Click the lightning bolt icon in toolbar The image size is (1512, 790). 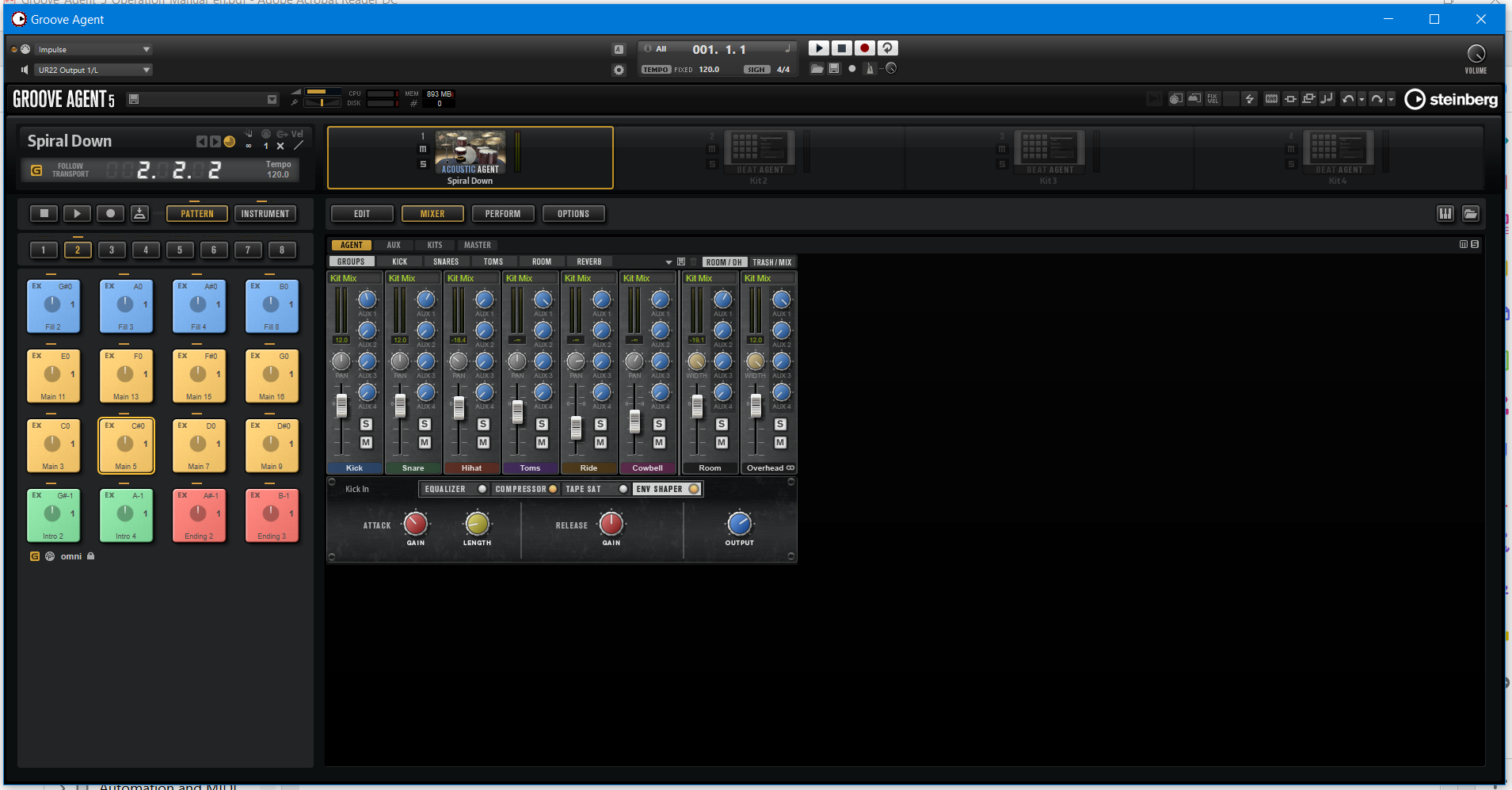coord(1250,99)
